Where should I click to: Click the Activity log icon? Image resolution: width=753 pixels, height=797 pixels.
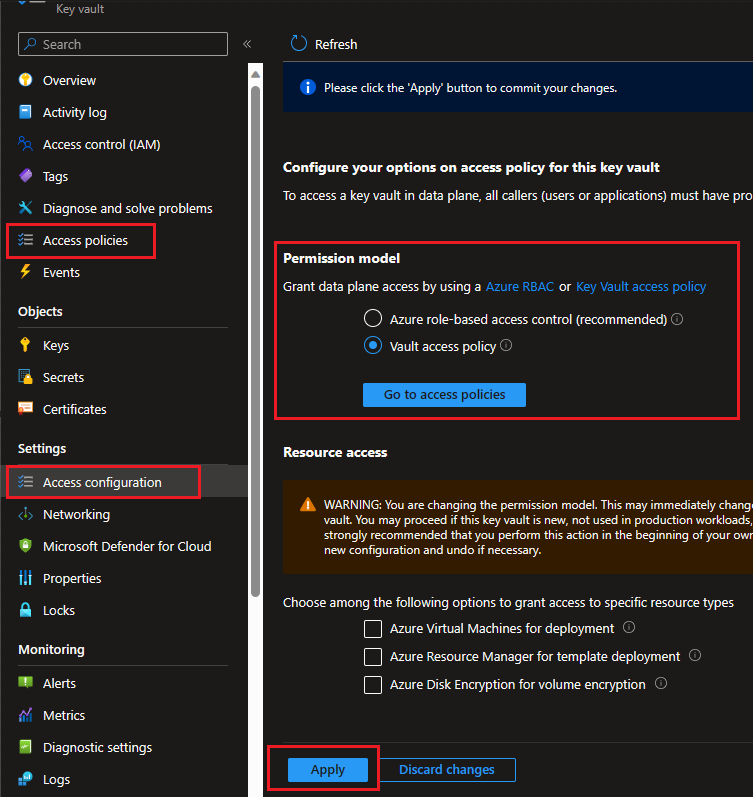click(25, 112)
